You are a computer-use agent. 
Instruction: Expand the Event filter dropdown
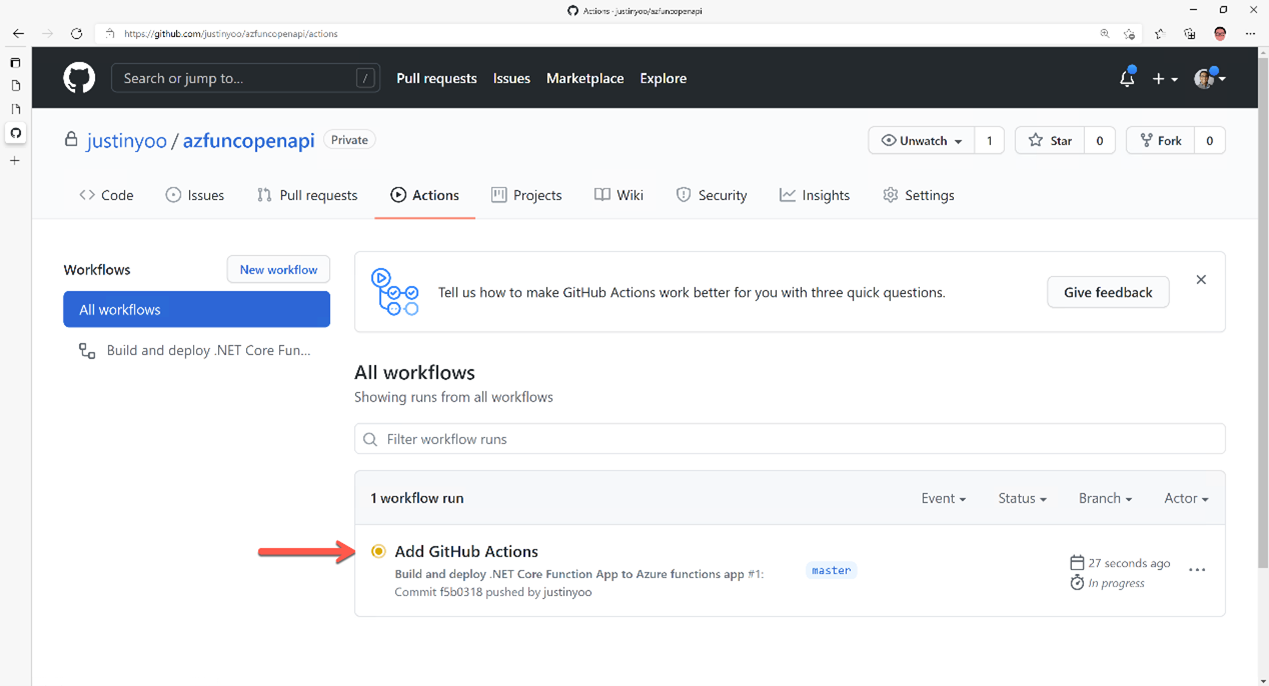pos(943,498)
